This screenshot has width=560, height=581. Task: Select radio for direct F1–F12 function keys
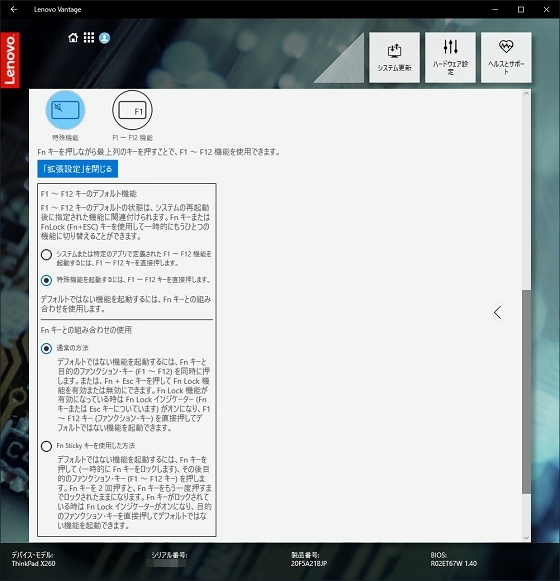[46, 255]
